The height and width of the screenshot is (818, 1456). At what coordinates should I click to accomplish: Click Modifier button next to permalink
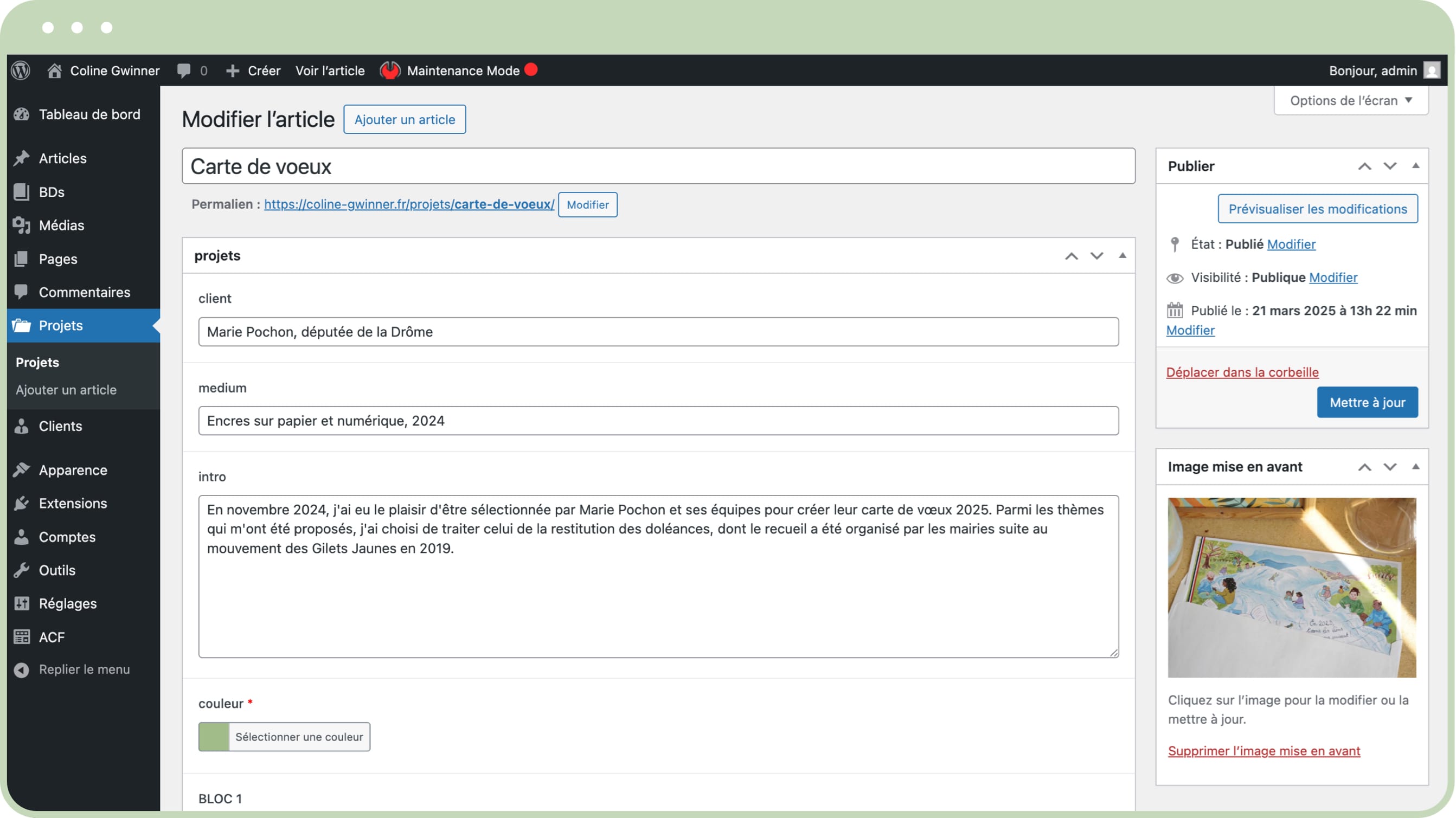pos(588,204)
